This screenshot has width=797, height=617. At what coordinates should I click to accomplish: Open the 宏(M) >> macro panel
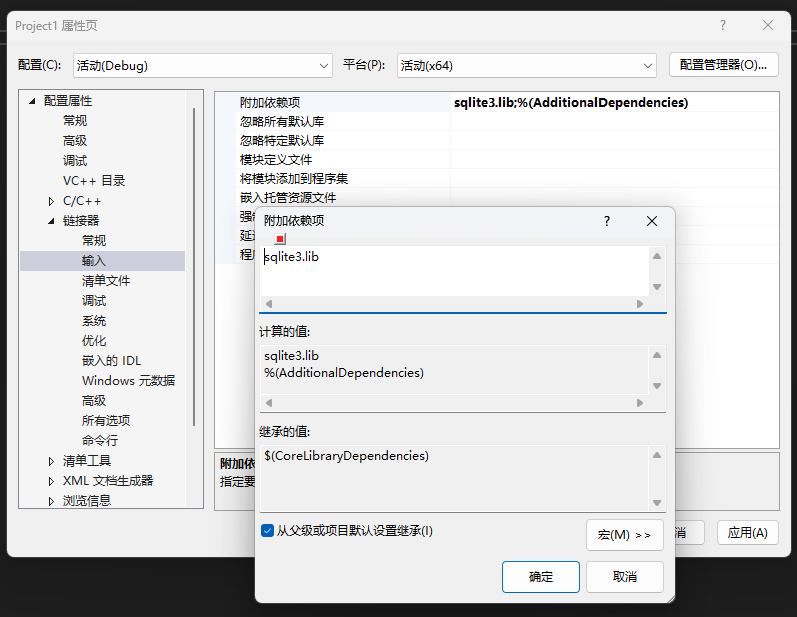point(624,535)
